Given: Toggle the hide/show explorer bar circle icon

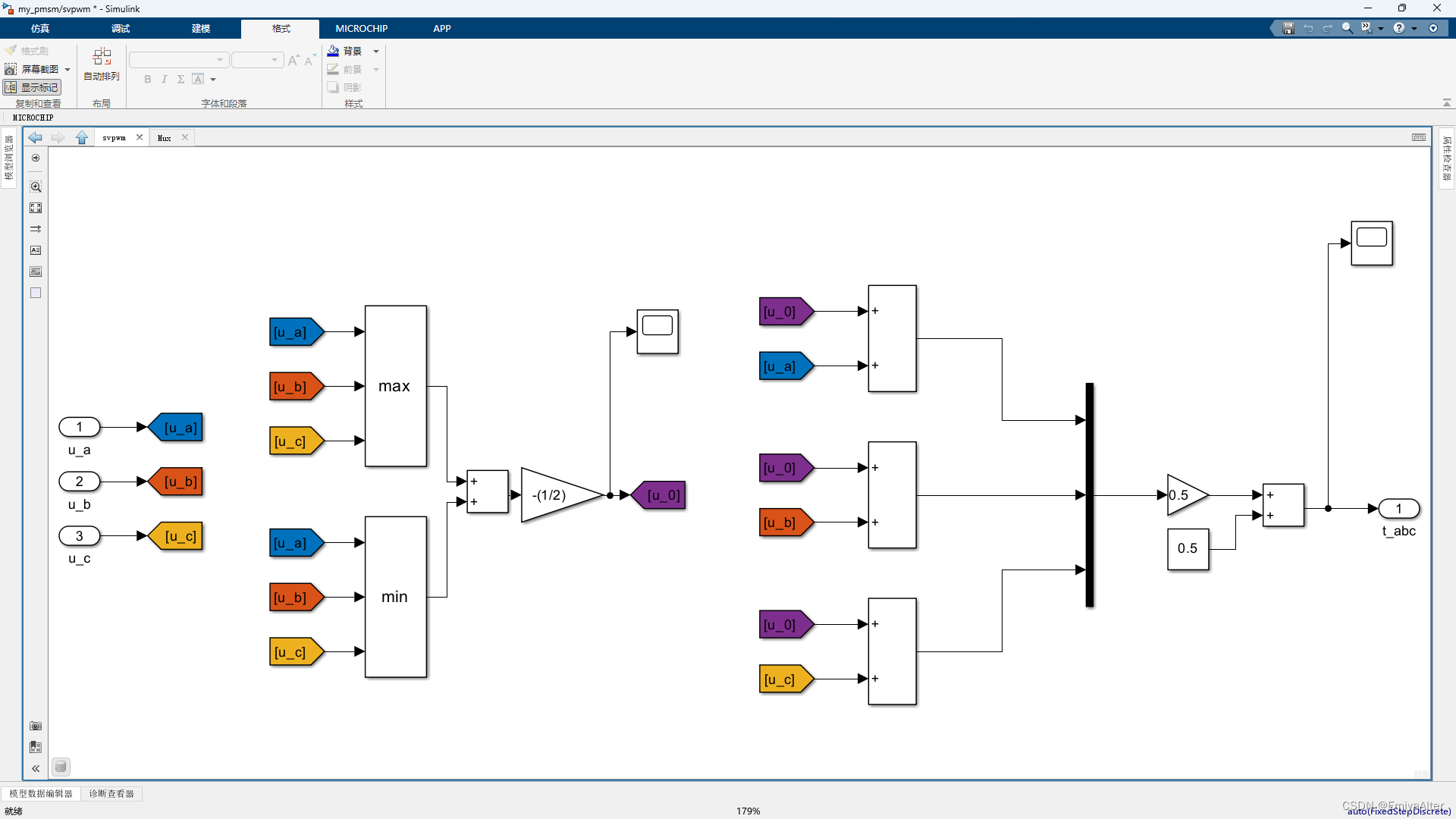Looking at the screenshot, I should pos(36,158).
